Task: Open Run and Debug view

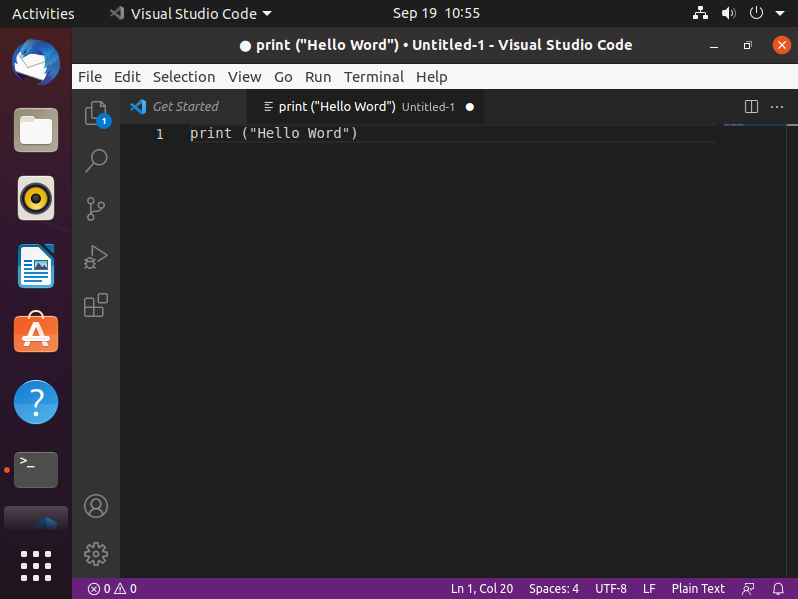Action: 96,257
